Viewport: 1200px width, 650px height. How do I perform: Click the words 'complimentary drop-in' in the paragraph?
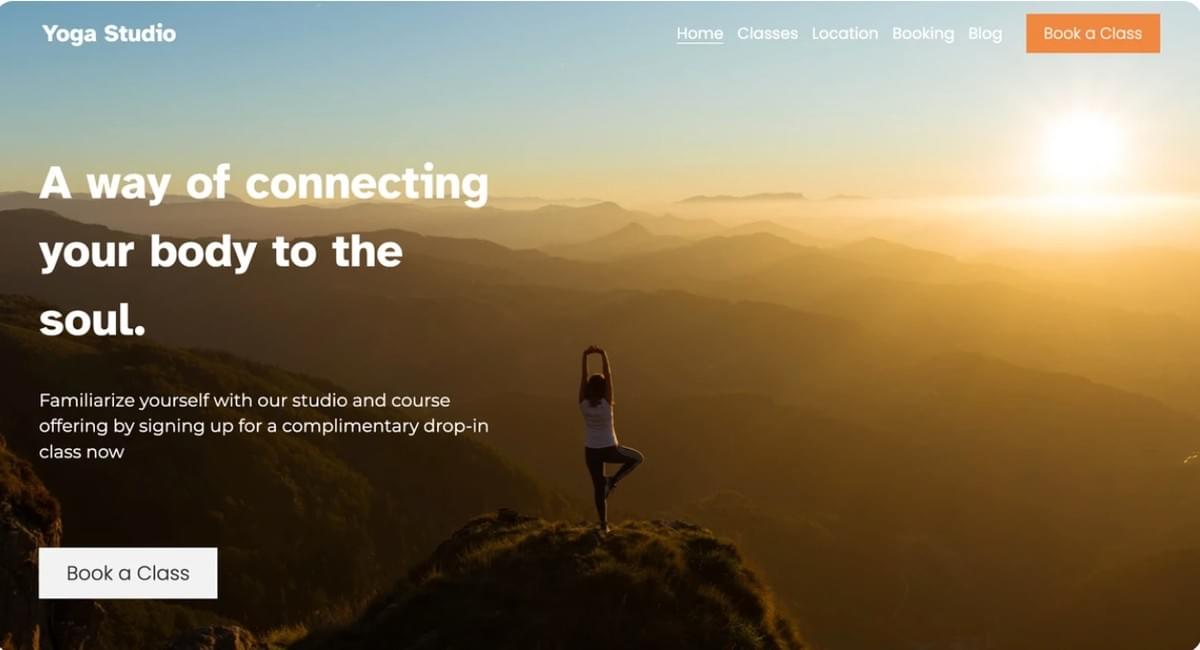click(384, 426)
